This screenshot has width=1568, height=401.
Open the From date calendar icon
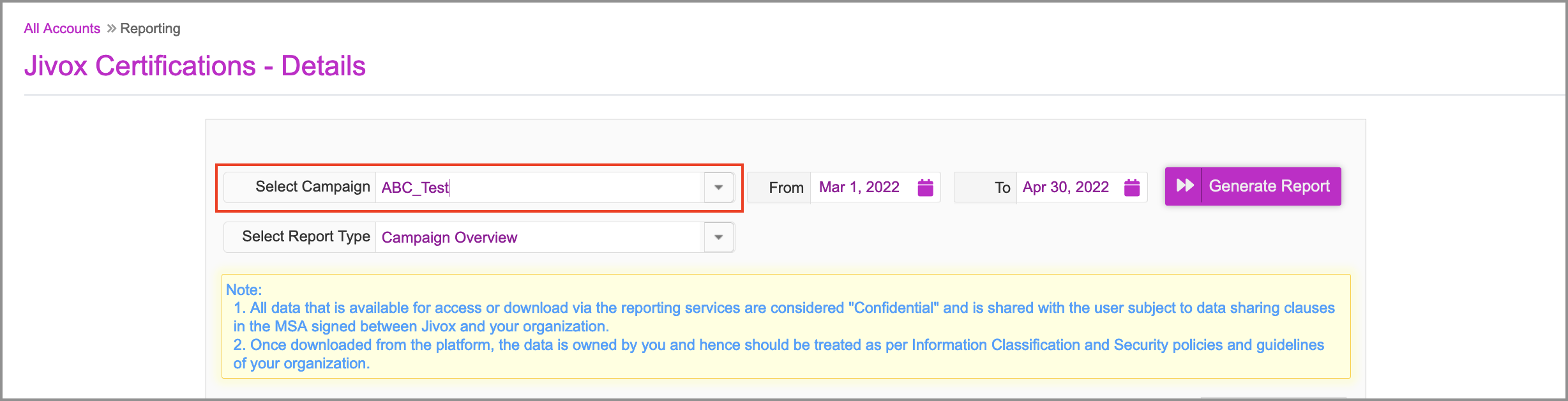click(925, 187)
